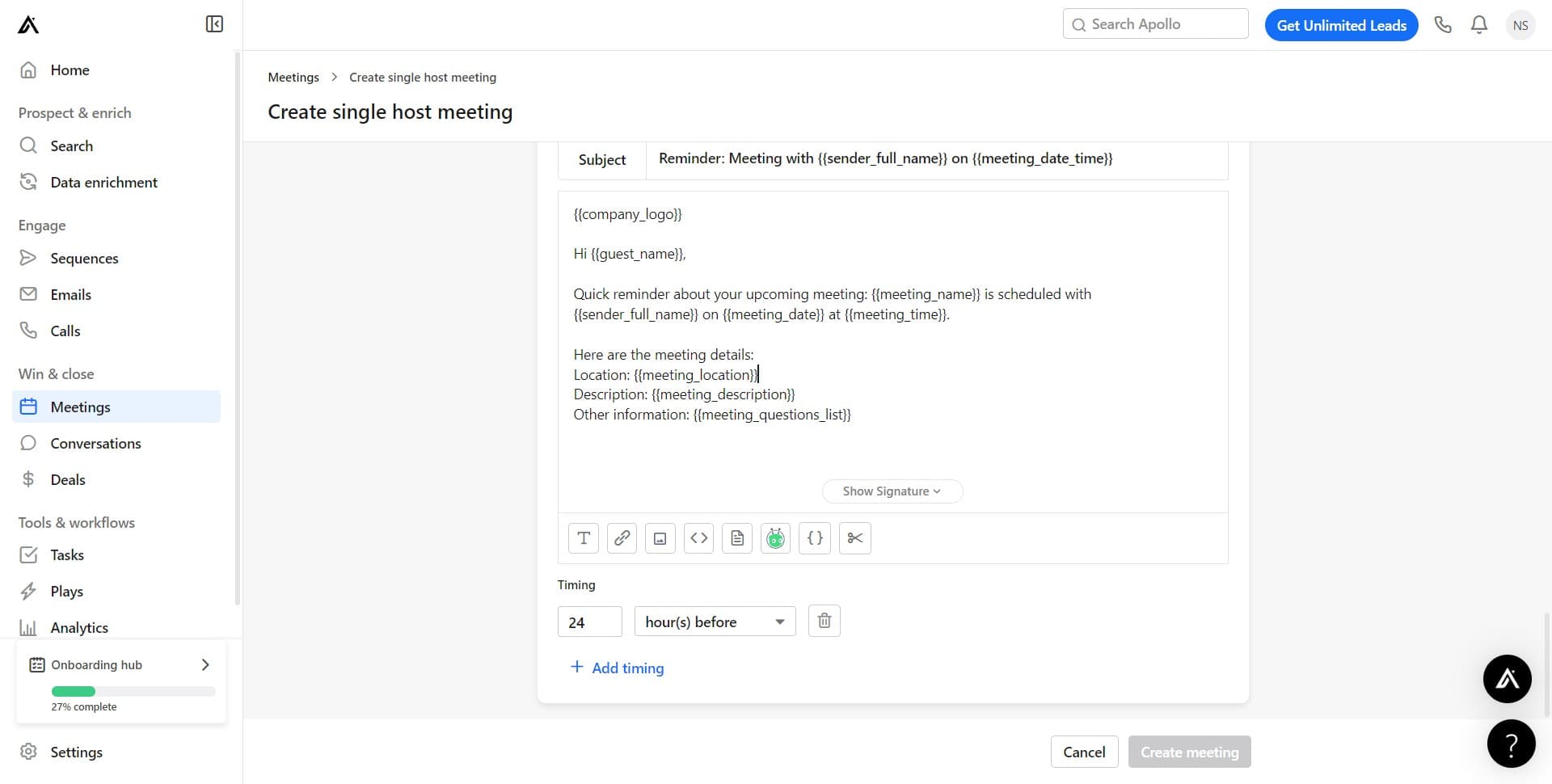The image size is (1552, 784).
Task: Open Meetings from the breadcrumb trail
Action: pyautogui.click(x=293, y=77)
